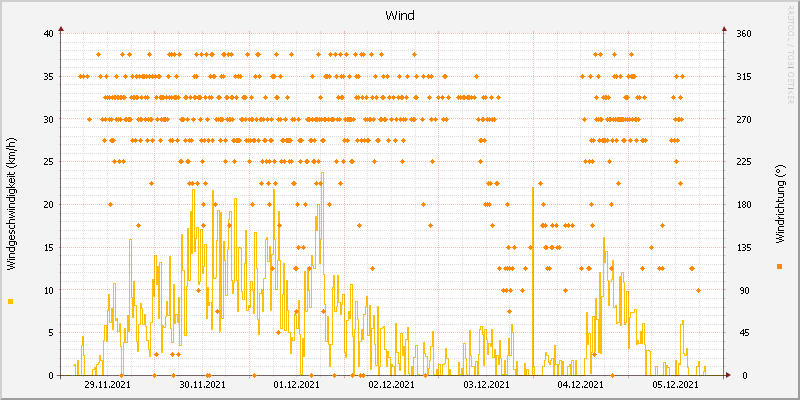
Task: Click the yellow wind speed legend square
Action: pyautogui.click(x=11, y=302)
